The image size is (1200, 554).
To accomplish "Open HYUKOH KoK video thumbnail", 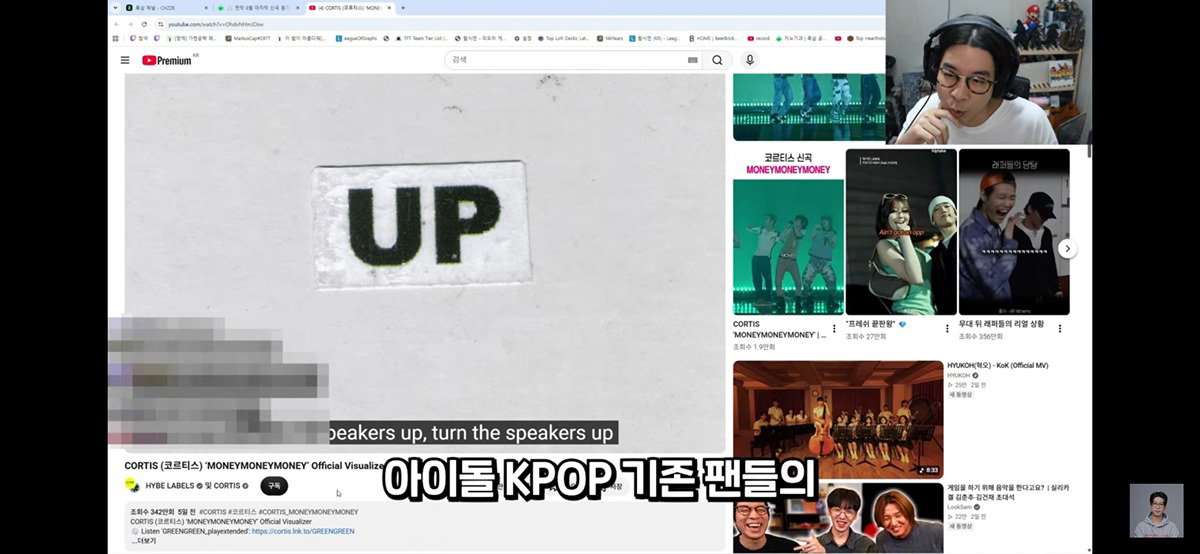I will coord(838,419).
